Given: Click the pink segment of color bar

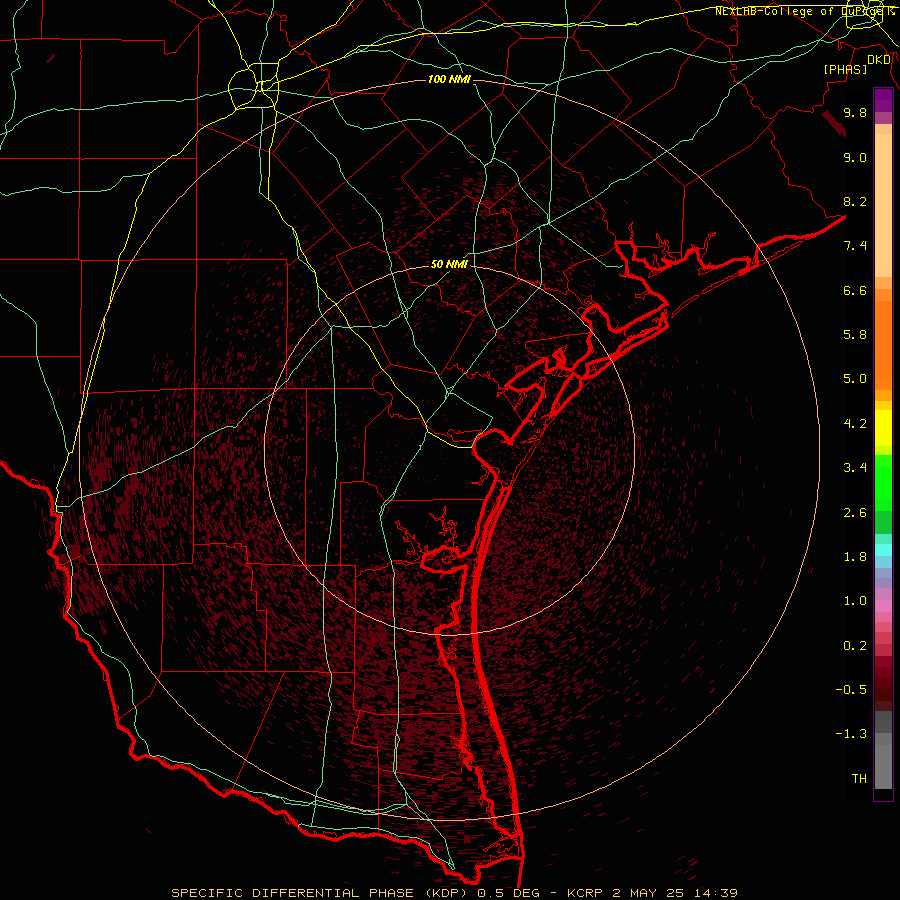Looking at the screenshot, I should pyautogui.click(x=883, y=606).
